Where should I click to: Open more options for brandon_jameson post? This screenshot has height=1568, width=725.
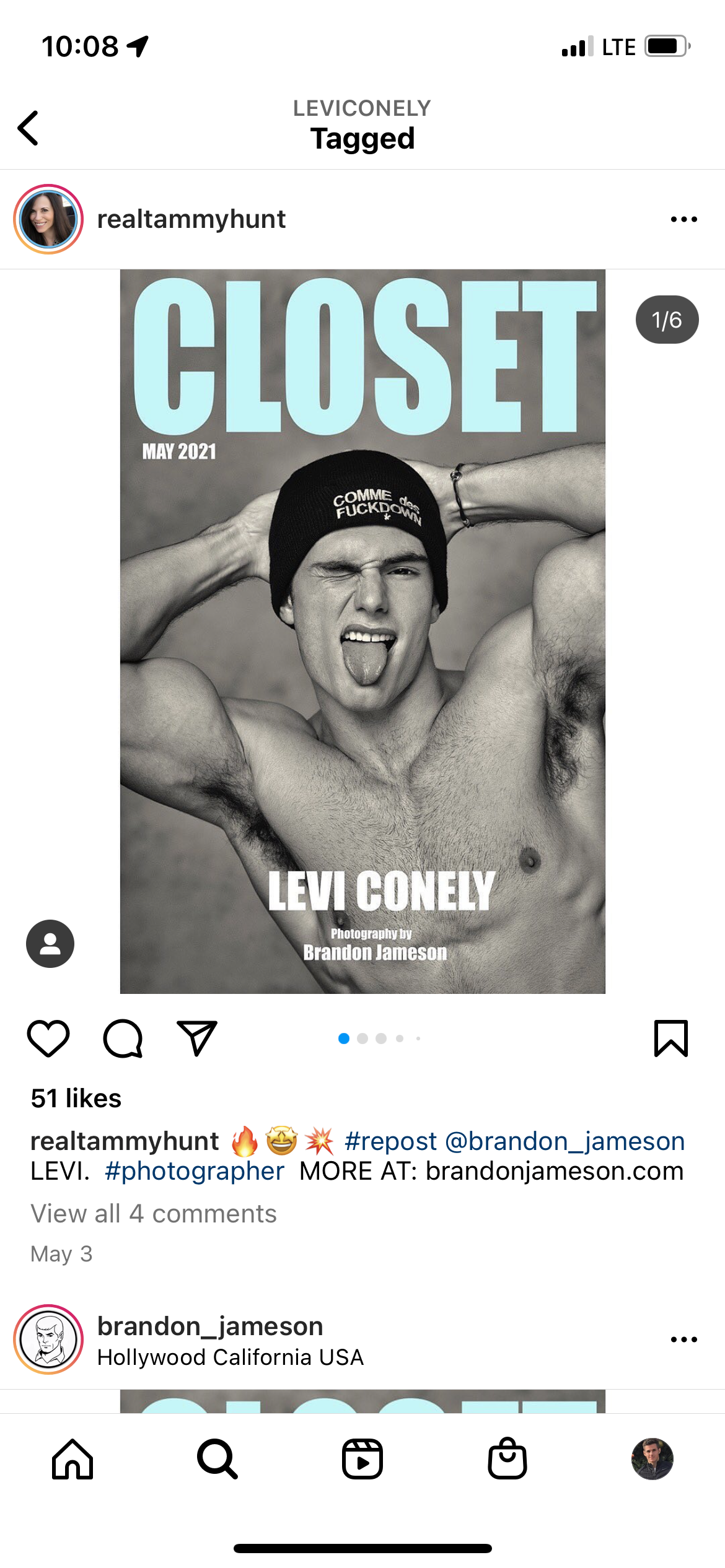pyautogui.click(x=684, y=1339)
